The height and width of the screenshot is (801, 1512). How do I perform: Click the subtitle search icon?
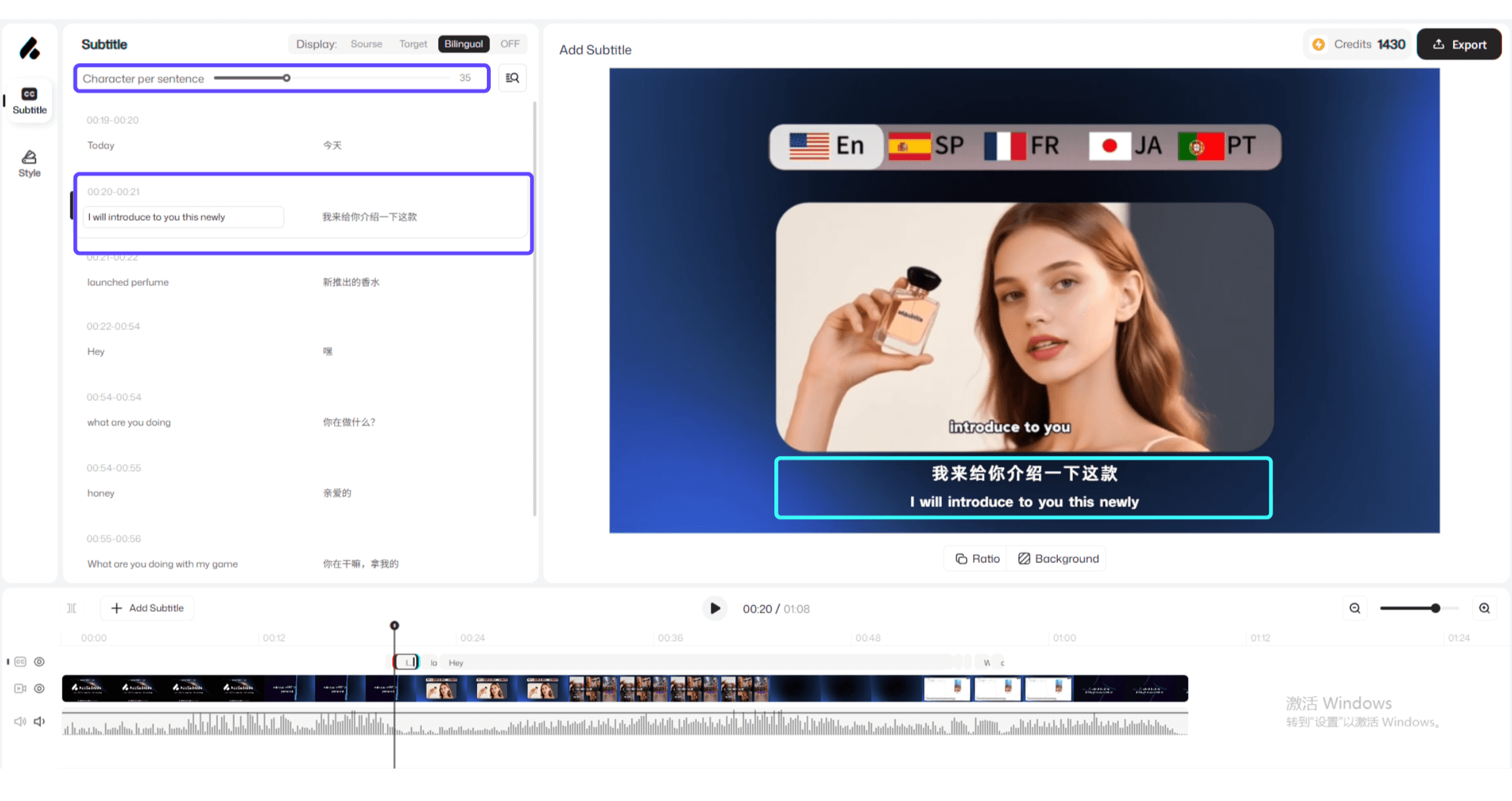coord(512,78)
